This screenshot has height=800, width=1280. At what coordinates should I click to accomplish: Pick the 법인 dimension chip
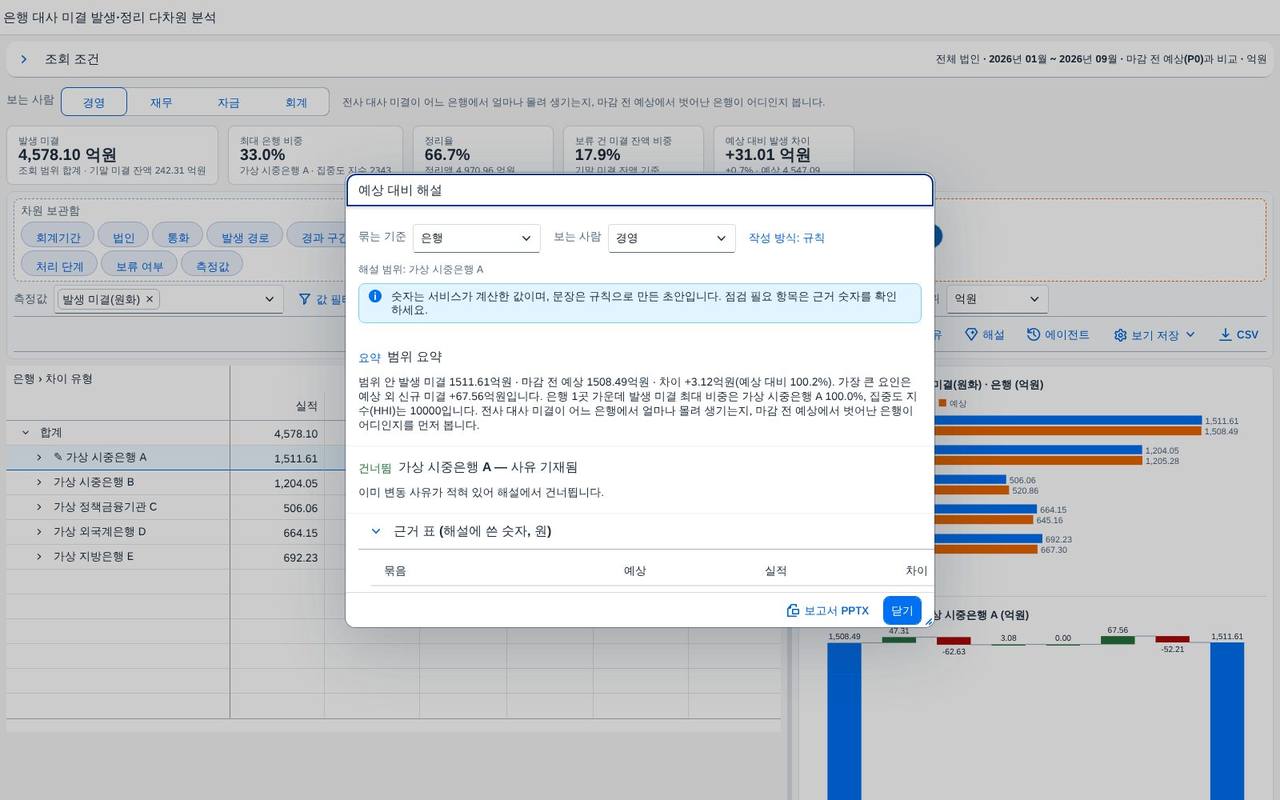point(124,237)
